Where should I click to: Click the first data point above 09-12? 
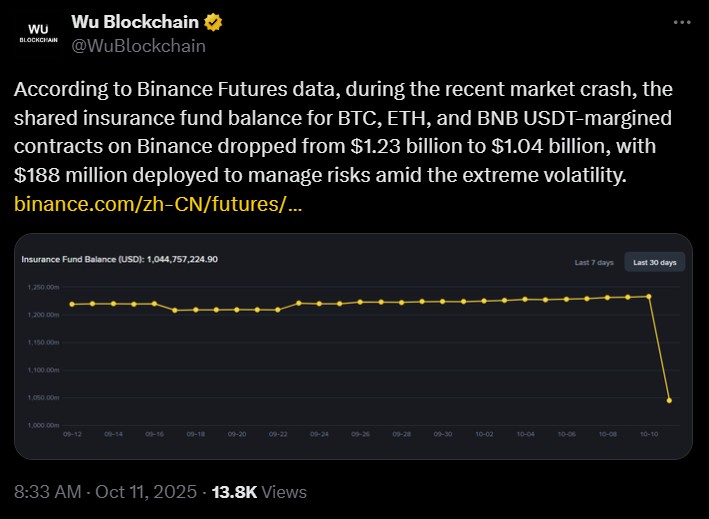pos(72,304)
